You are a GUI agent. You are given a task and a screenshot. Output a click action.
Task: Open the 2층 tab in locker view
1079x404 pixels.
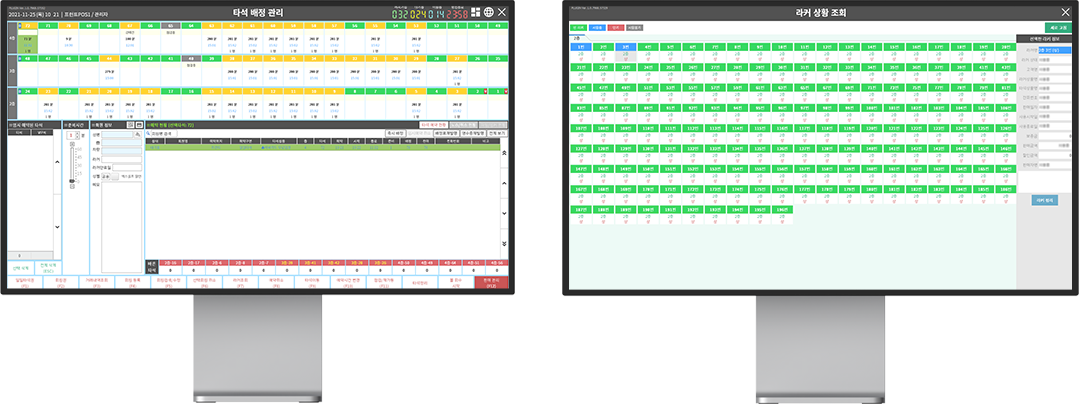click(574, 37)
